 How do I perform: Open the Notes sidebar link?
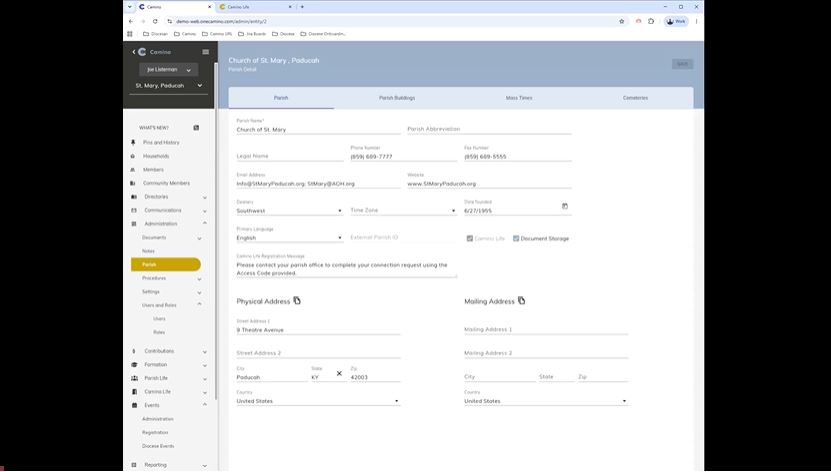[148, 251]
